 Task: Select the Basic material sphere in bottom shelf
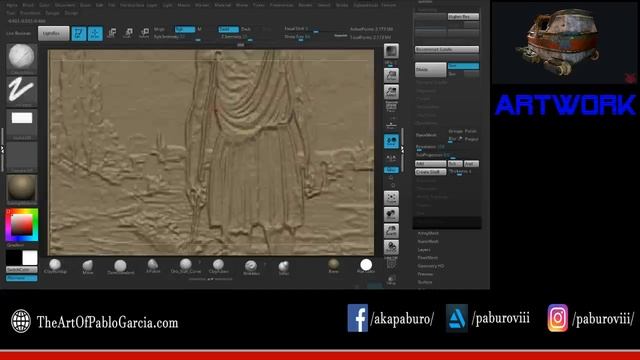(333, 266)
